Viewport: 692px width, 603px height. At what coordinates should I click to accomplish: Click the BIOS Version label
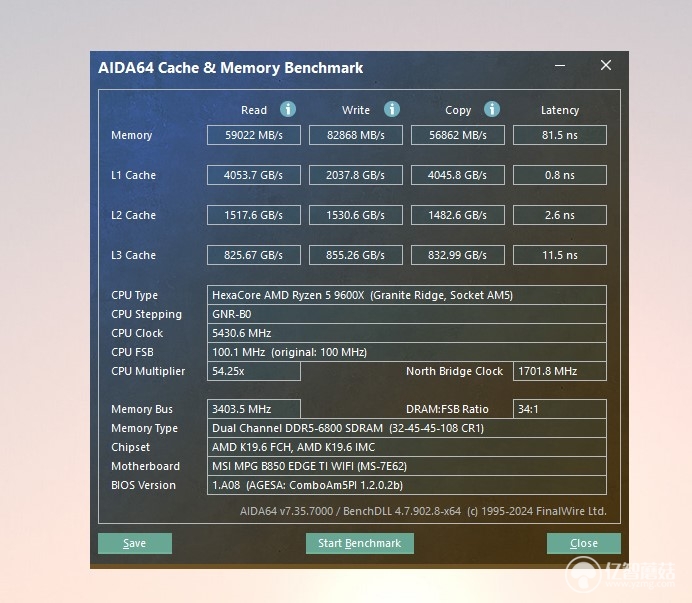point(143,485)
